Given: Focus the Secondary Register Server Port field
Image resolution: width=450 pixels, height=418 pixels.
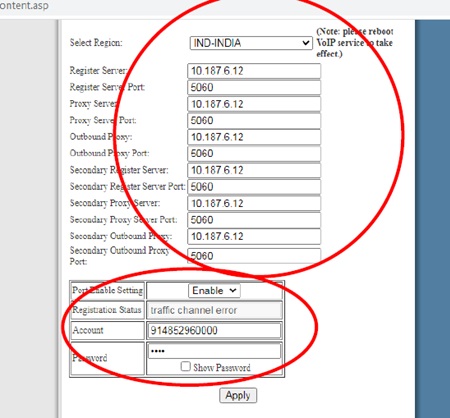Looking at the screenshot, I should pyautogui.click(x=254, y=187).
